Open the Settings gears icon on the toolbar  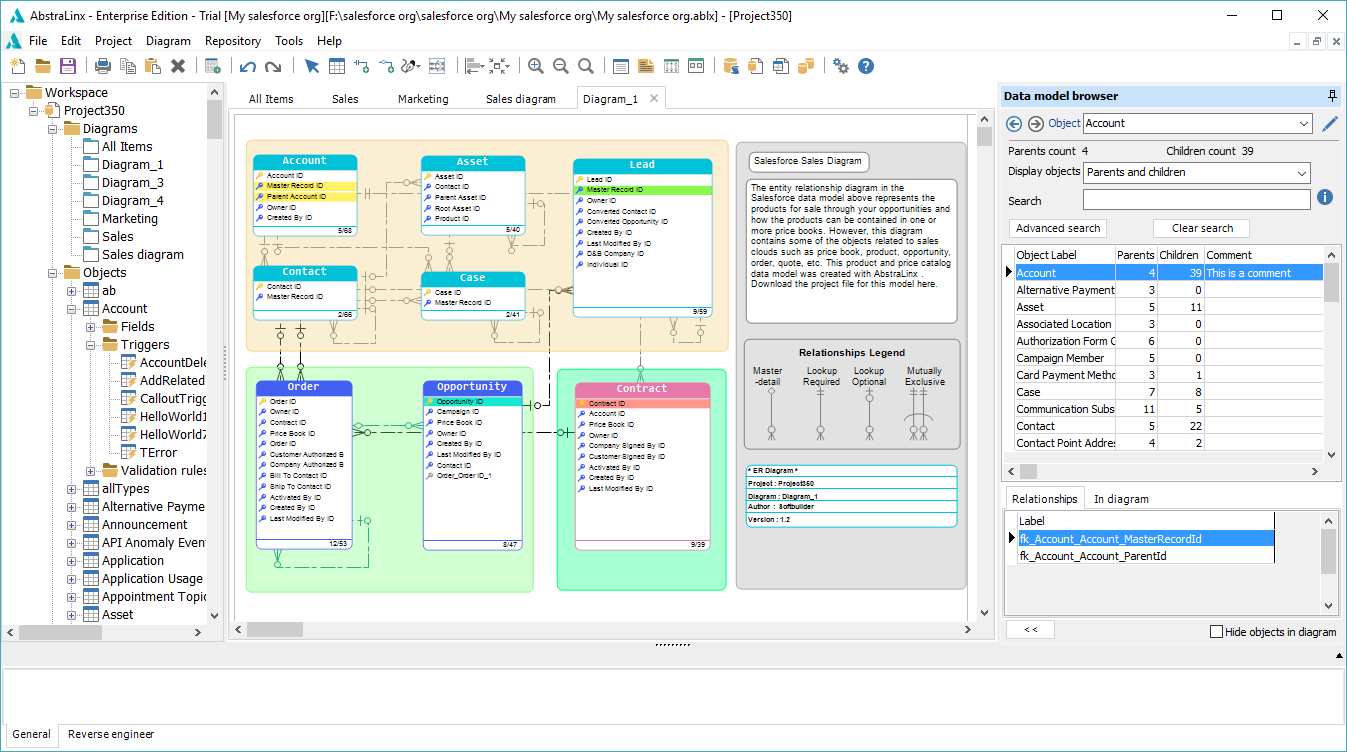(x=840, y=65)
